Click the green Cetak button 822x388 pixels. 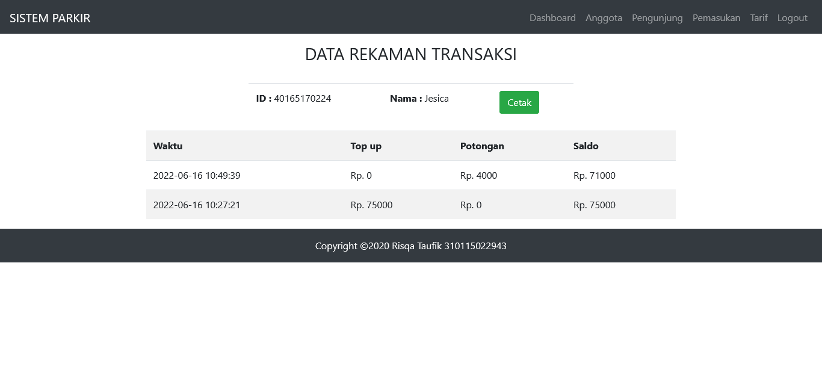(519, 102)
